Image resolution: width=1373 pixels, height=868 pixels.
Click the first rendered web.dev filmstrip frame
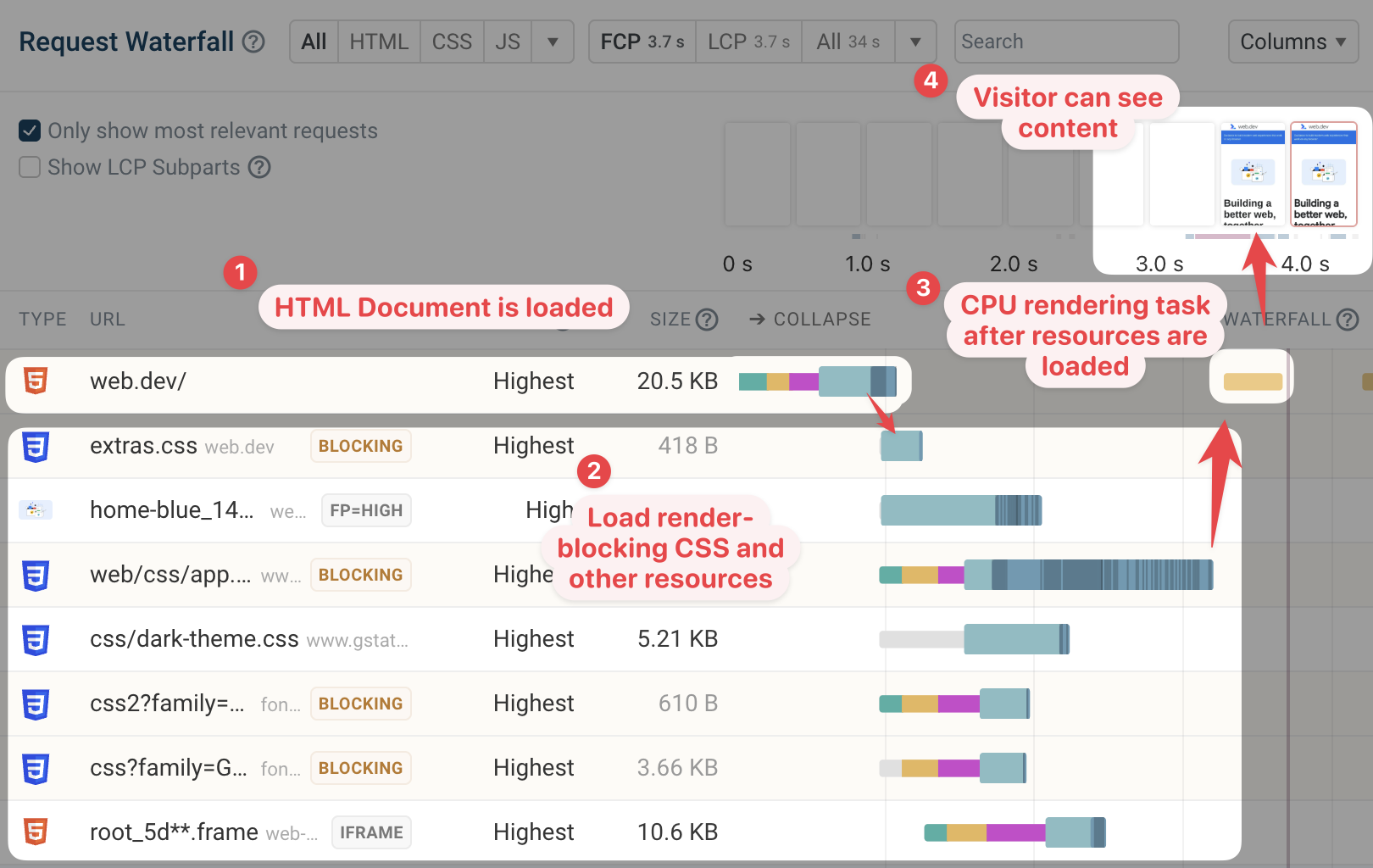tap(1253, 174)
